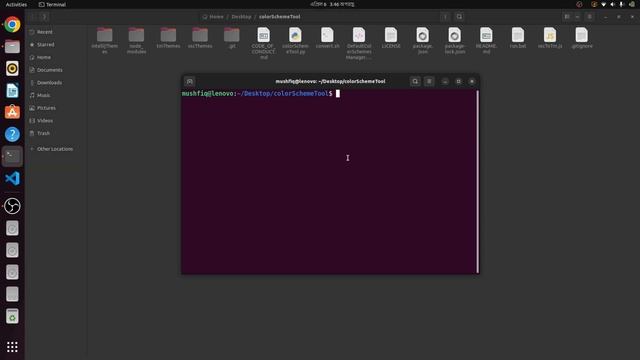Show Applications grid at dock bottom

tap(12, 347)
